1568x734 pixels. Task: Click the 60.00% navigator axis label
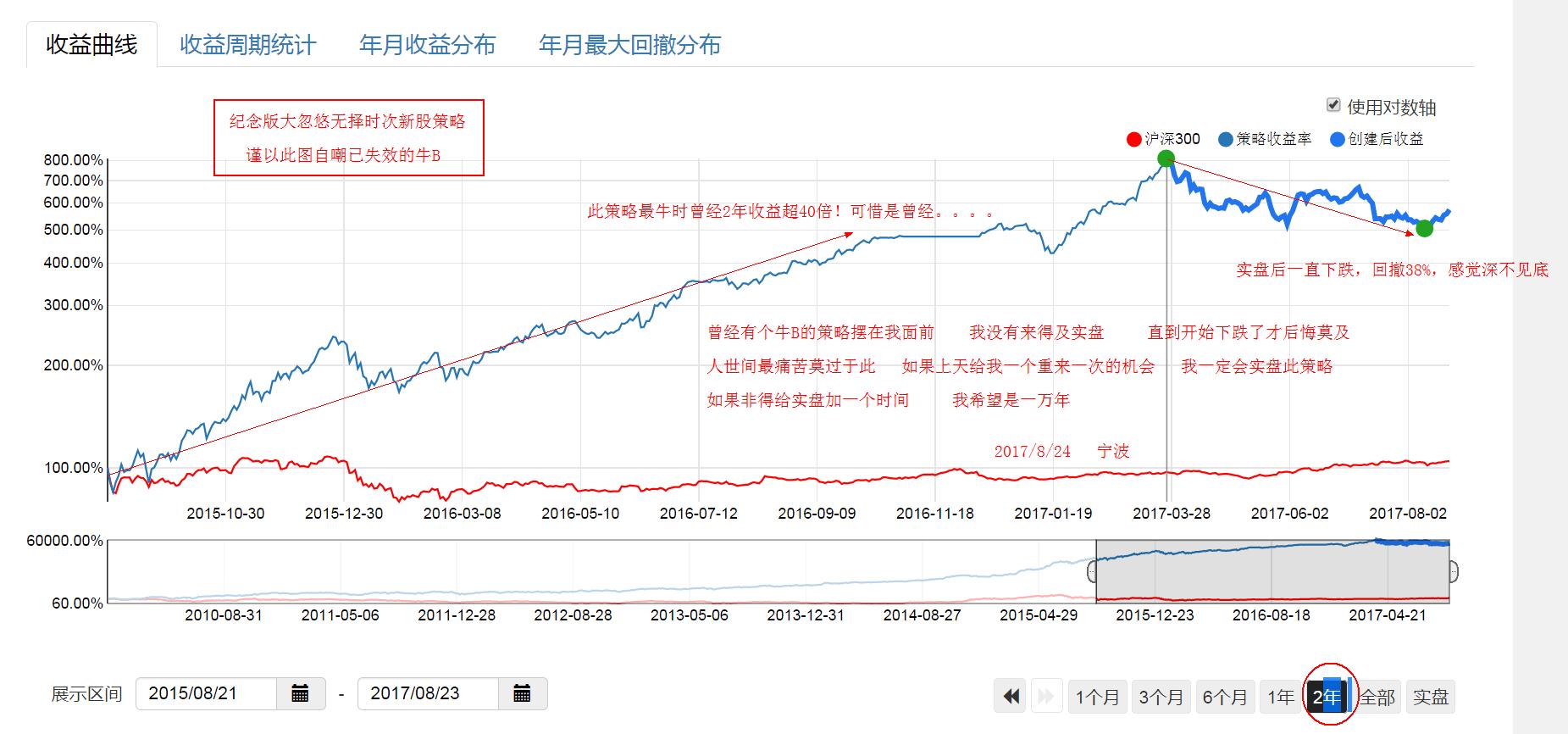coord(78,603)
